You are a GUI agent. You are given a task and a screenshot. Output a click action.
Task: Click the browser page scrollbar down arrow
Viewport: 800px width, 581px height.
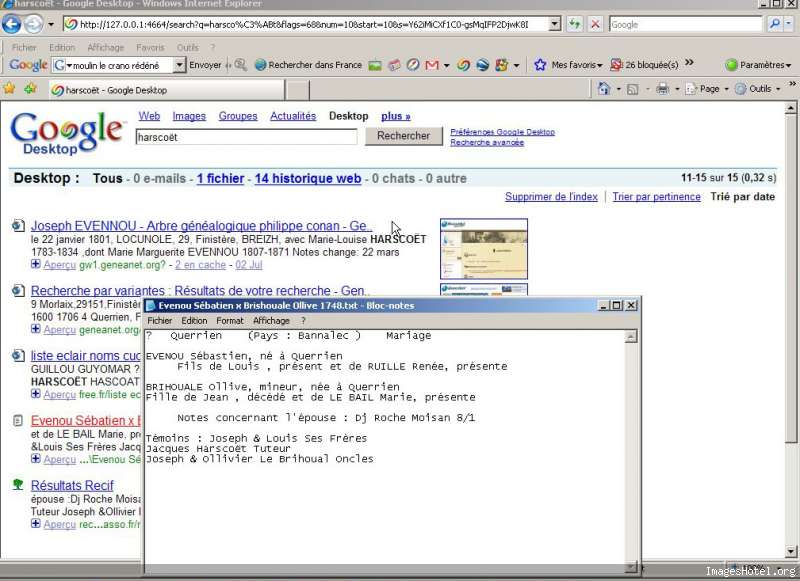click(x=790, y=551)
